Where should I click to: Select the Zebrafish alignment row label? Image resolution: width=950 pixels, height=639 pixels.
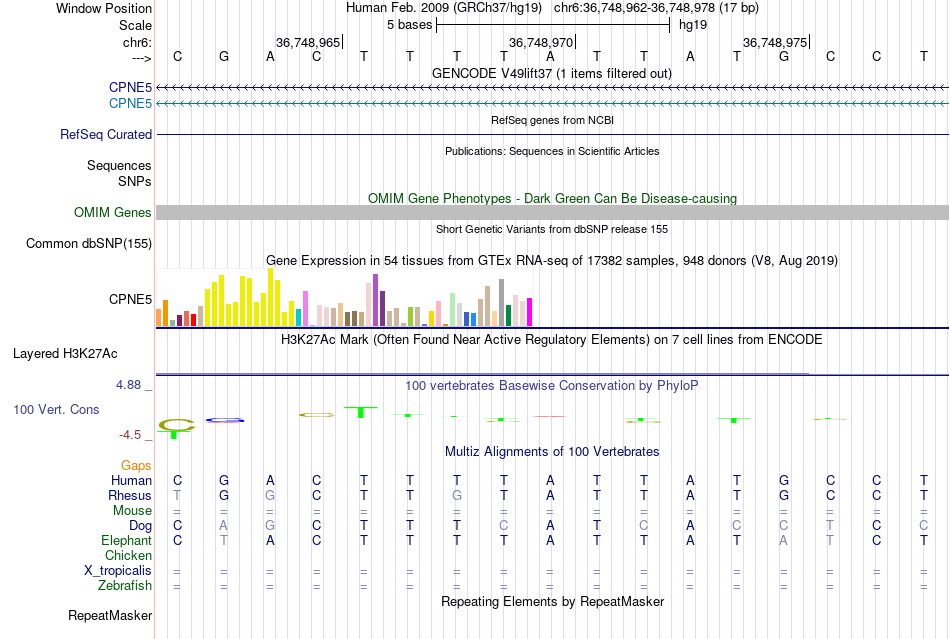tap(125, 586)
